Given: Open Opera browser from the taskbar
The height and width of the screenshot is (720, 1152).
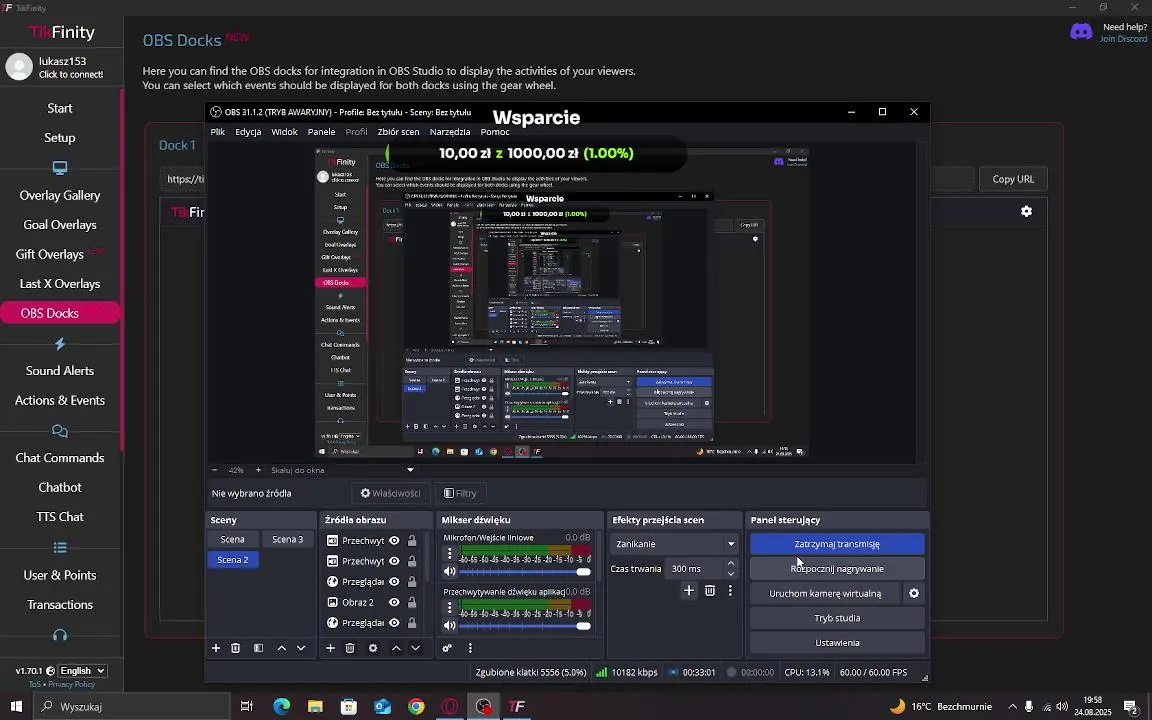Looking at the screenshot, I should click(x=450, y=706).
